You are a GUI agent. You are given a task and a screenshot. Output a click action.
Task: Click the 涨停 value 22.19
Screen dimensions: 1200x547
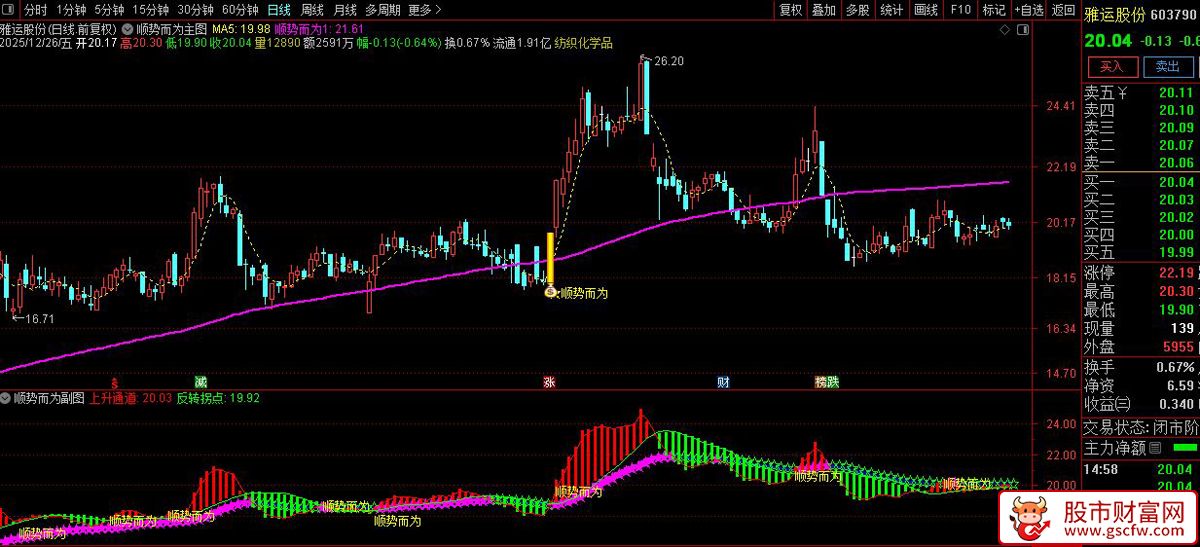coord(1176,273)
